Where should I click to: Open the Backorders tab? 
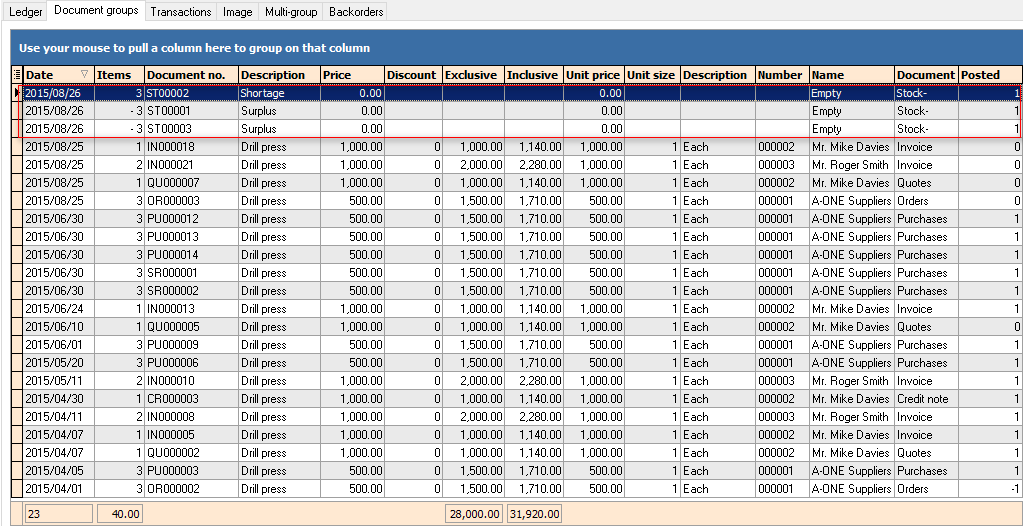tap(355, 12)
